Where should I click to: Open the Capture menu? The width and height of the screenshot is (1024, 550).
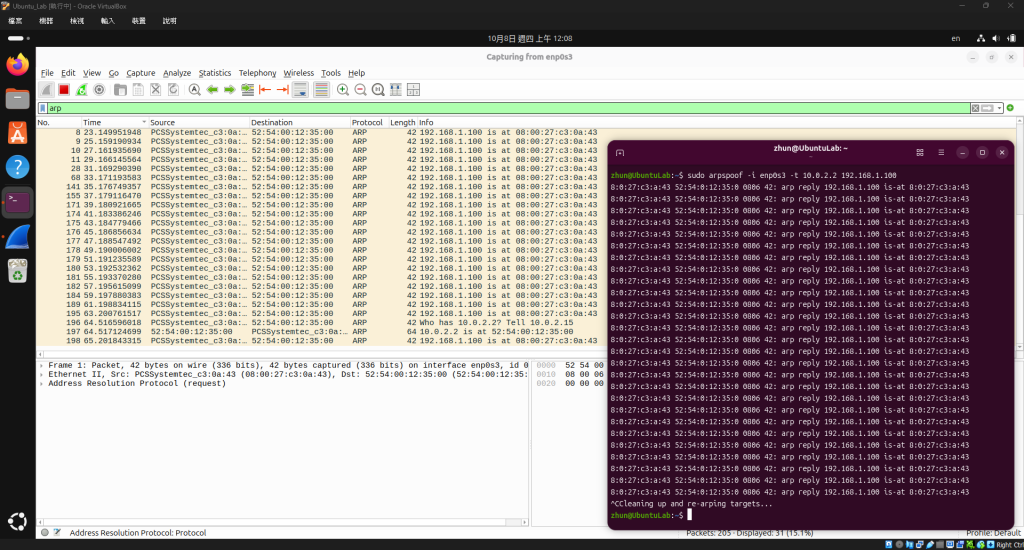pyautogui.click(x=140, y=73)
